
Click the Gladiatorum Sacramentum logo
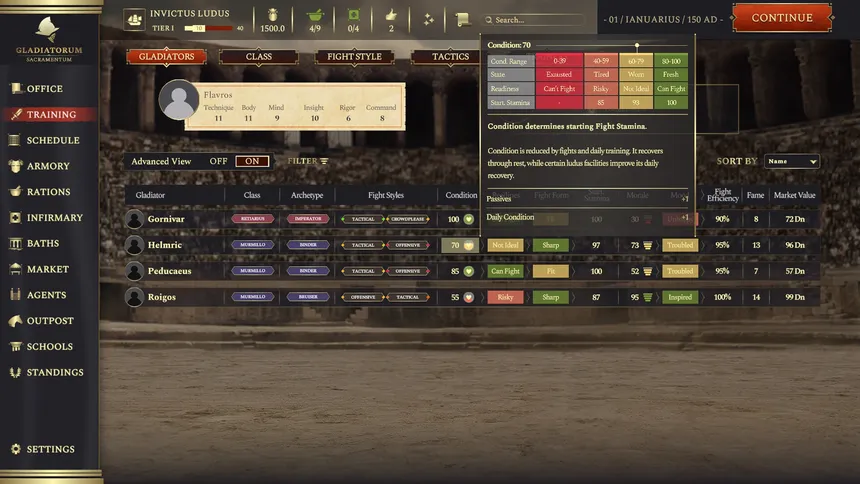49,40
